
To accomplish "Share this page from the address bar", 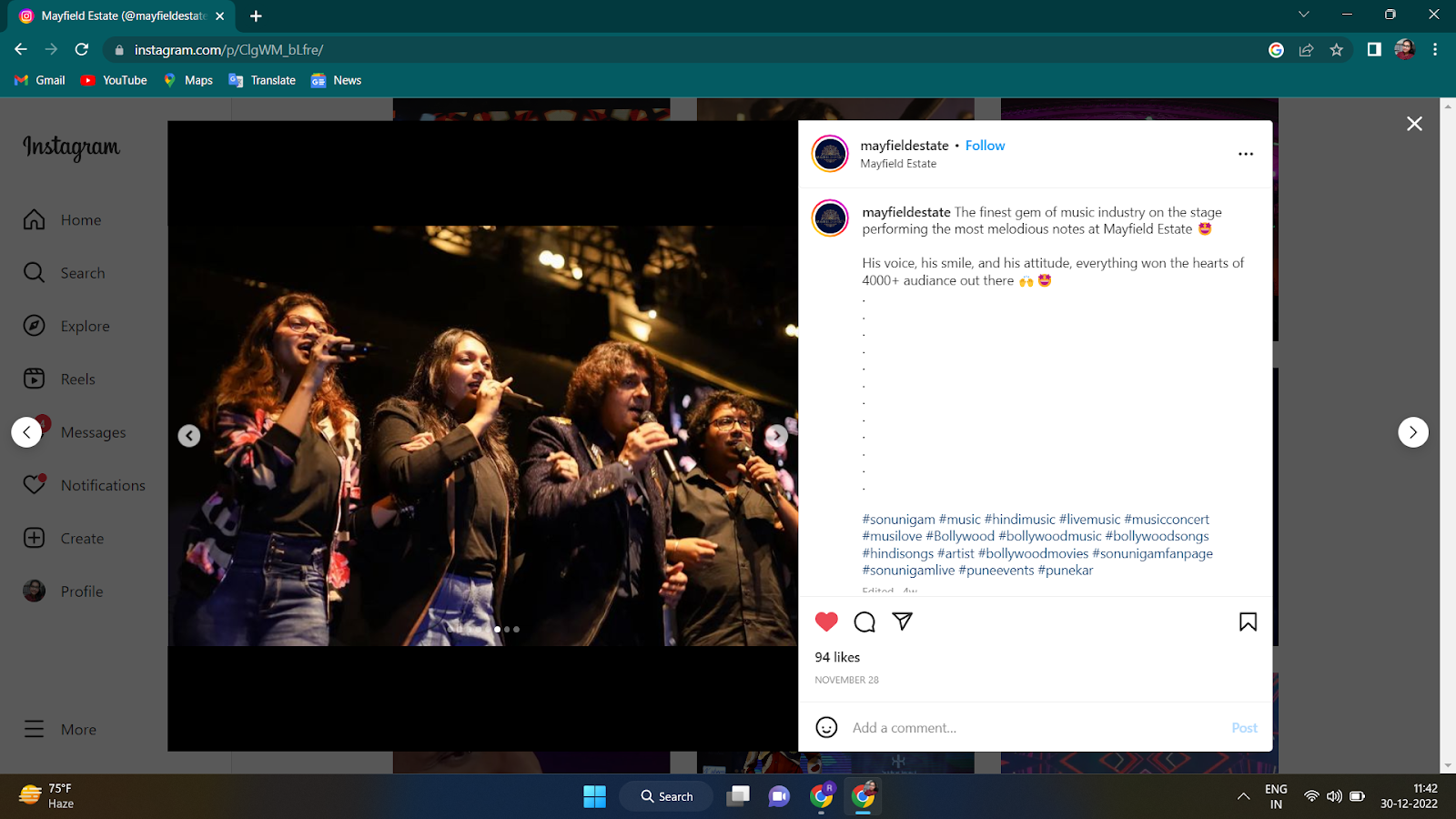I will [x=1306, y=50].
